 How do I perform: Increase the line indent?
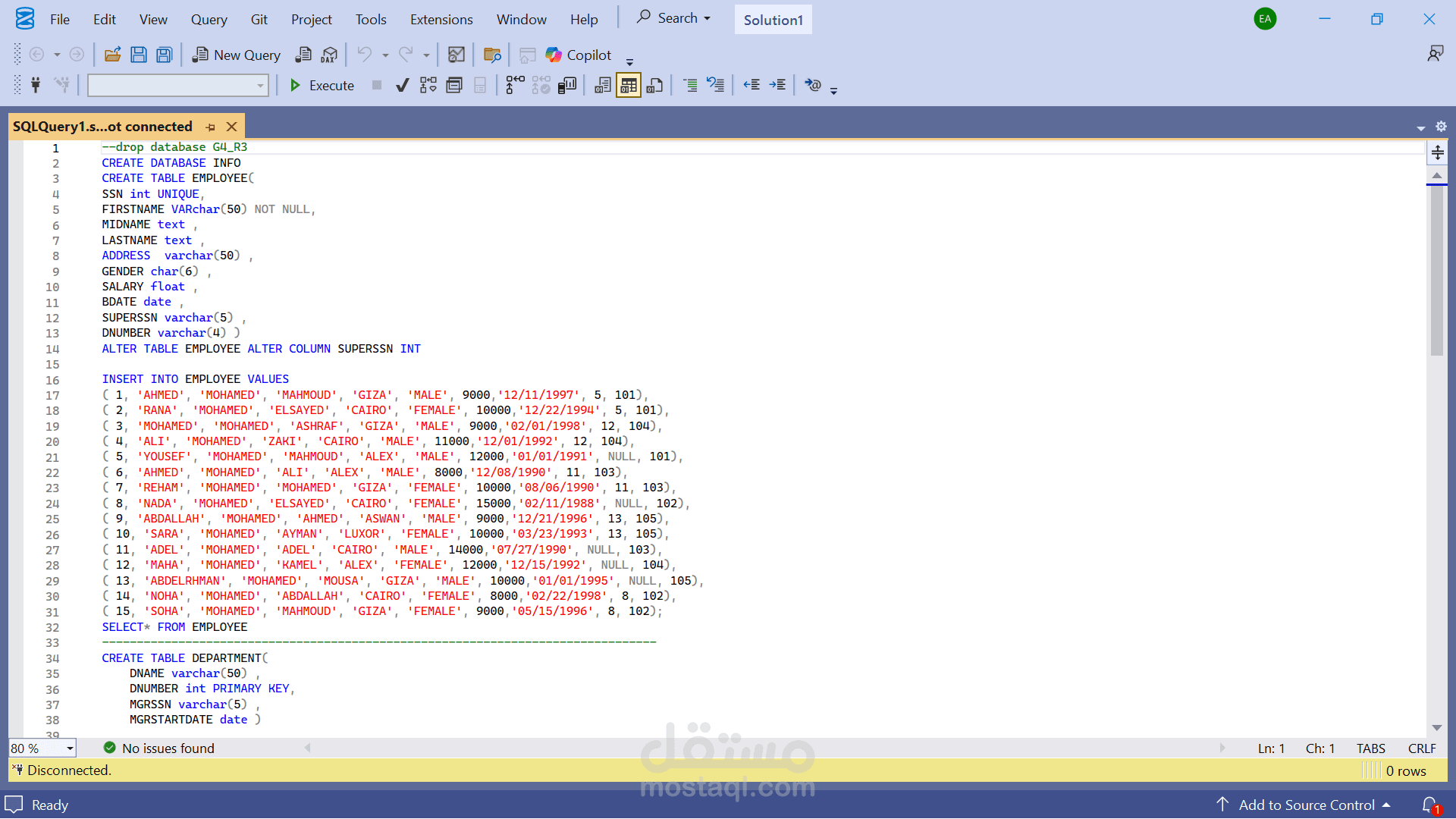777,85
